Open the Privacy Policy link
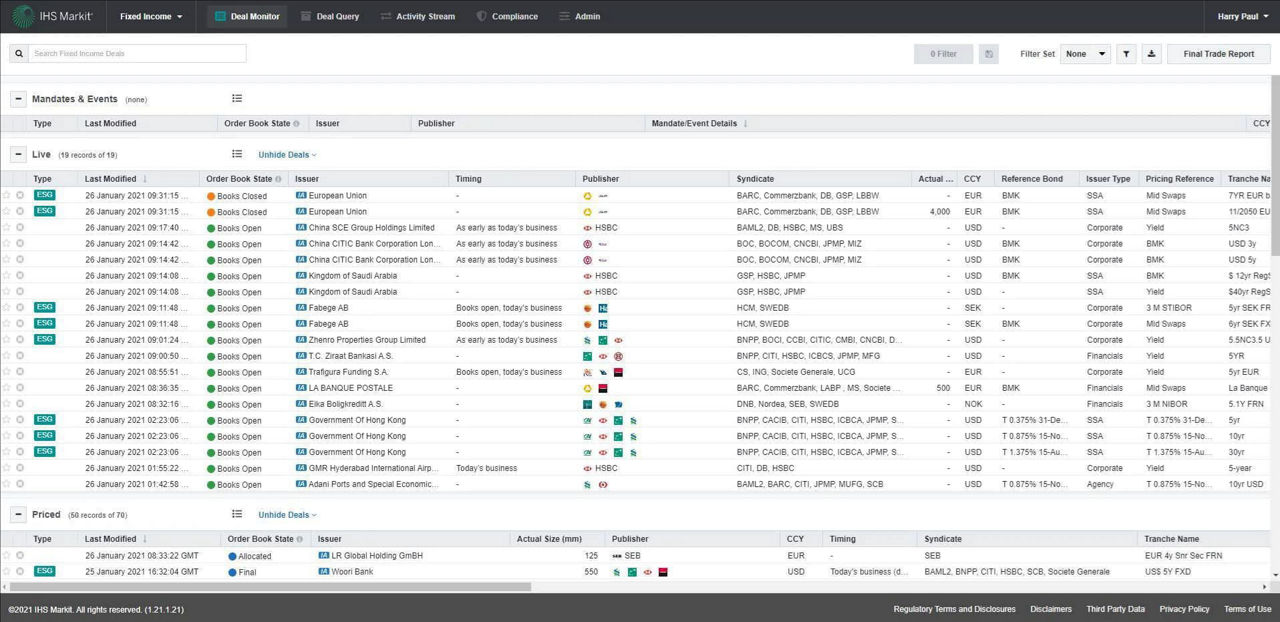This screenshot has height=622, width=1280. [x=1184, y=609]
